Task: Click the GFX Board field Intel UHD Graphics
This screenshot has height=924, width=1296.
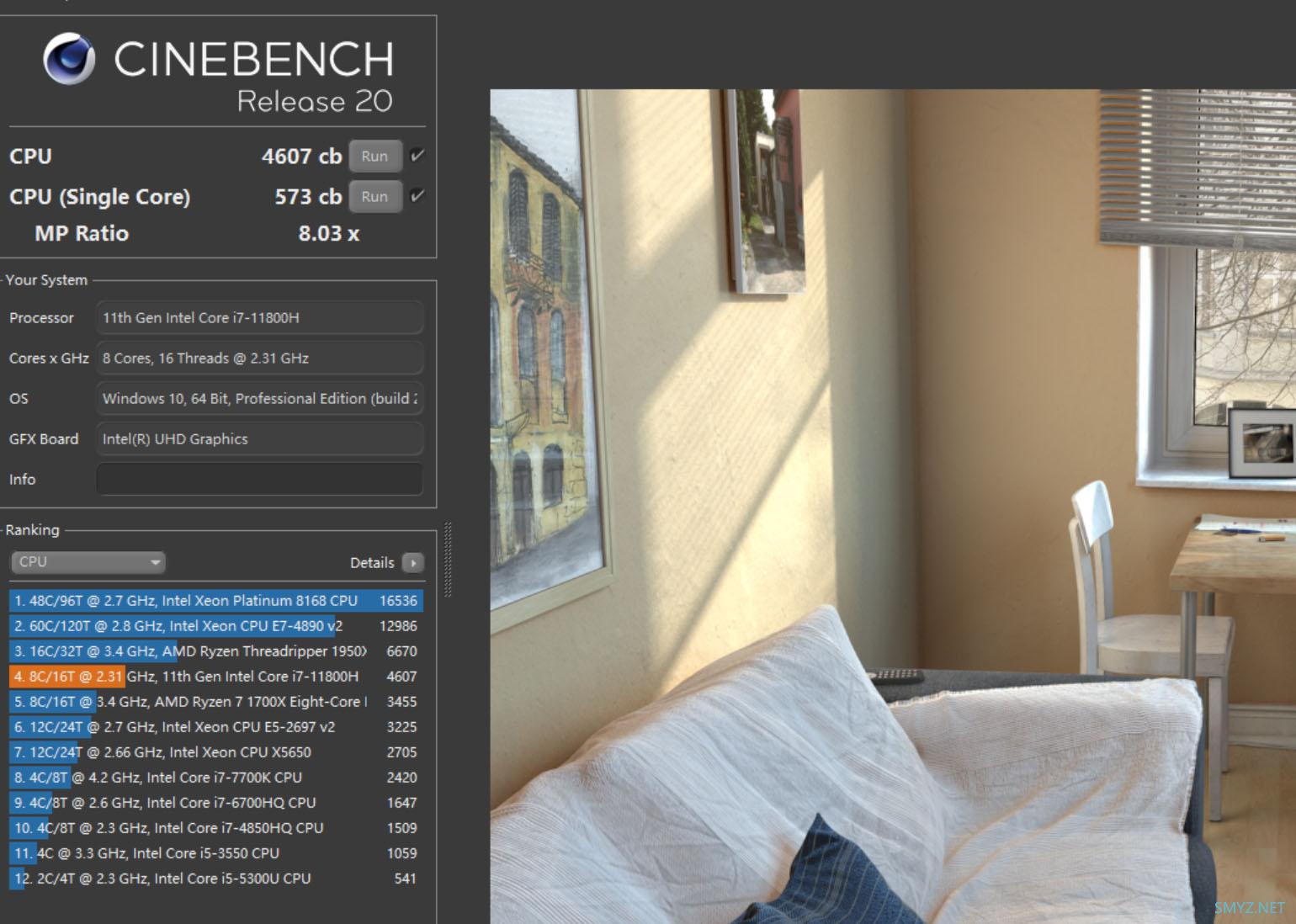Action: tap(259, 439)
